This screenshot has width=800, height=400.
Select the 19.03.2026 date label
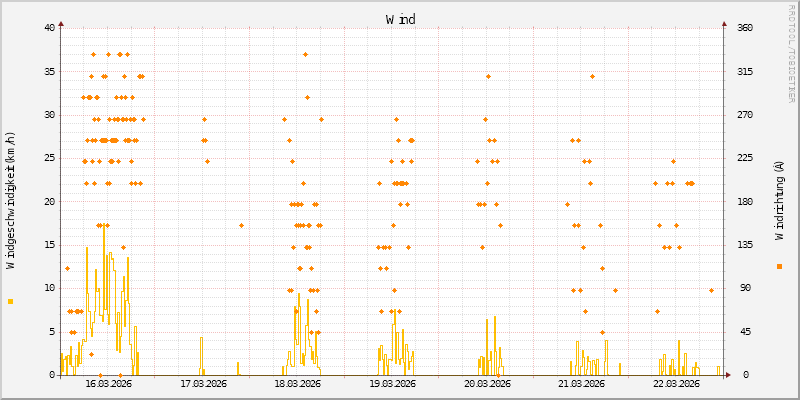pos(392,383)
